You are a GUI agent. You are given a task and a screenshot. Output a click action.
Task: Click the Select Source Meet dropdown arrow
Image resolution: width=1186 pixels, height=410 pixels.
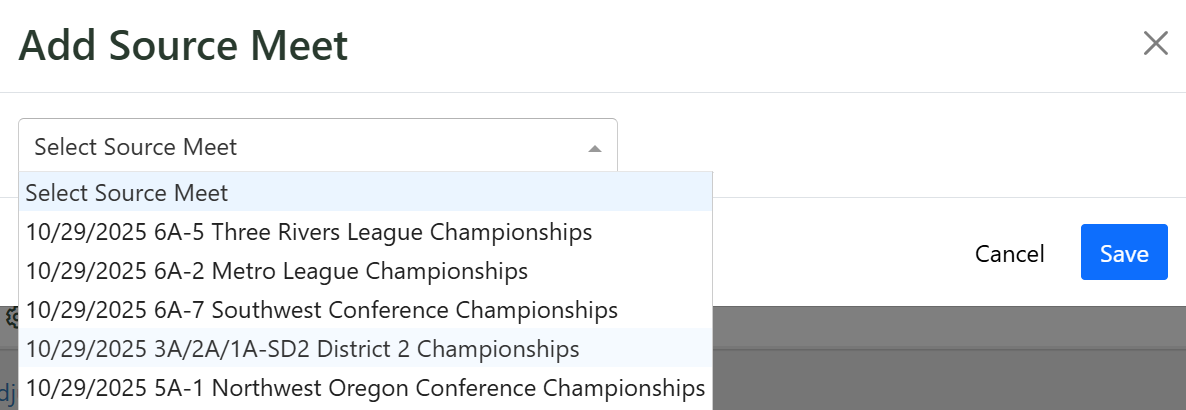pos(595,148)
